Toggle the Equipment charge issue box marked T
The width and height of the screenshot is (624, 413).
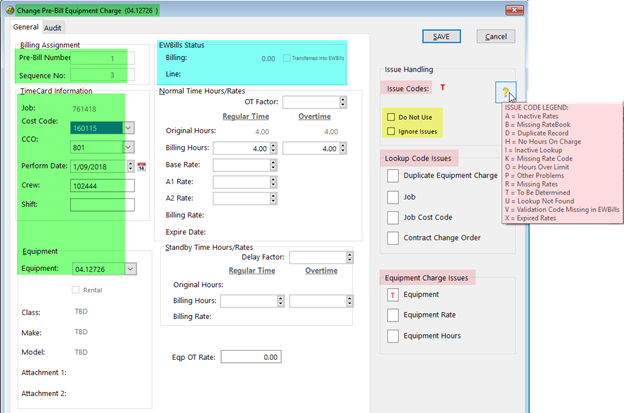393,295
